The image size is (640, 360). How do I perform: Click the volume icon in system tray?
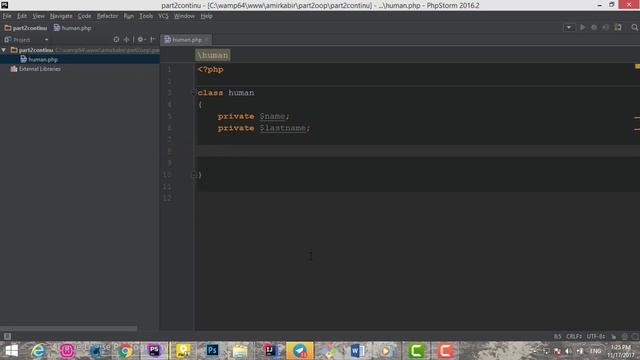568,351
